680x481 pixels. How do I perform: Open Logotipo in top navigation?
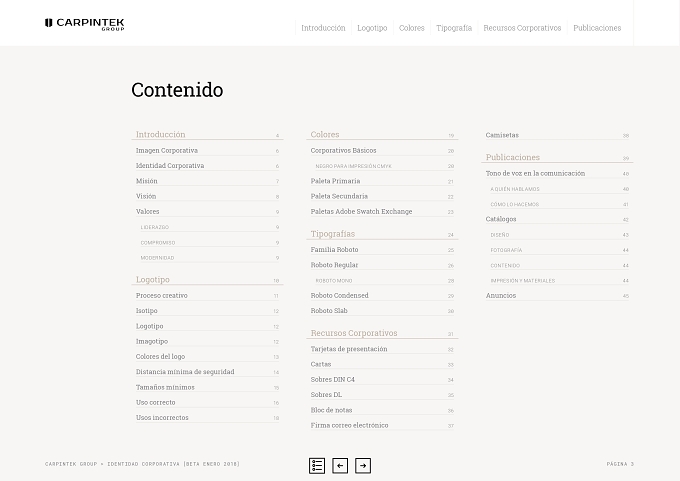point(372,28)
